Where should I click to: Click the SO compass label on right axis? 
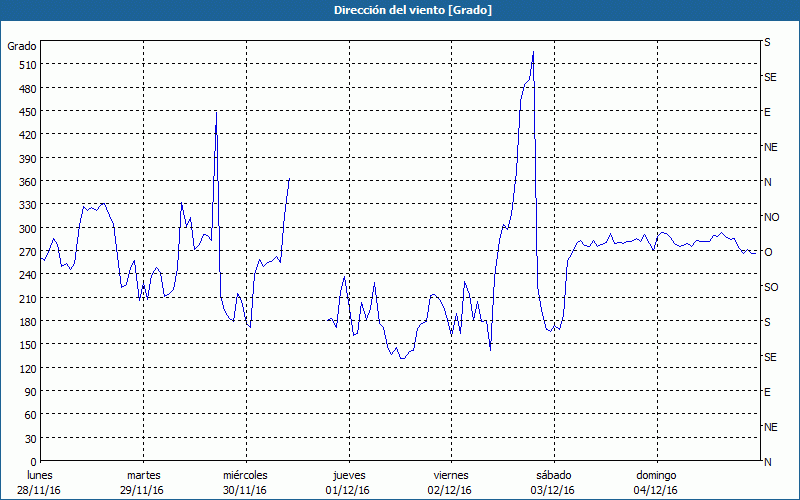point(771,287)
